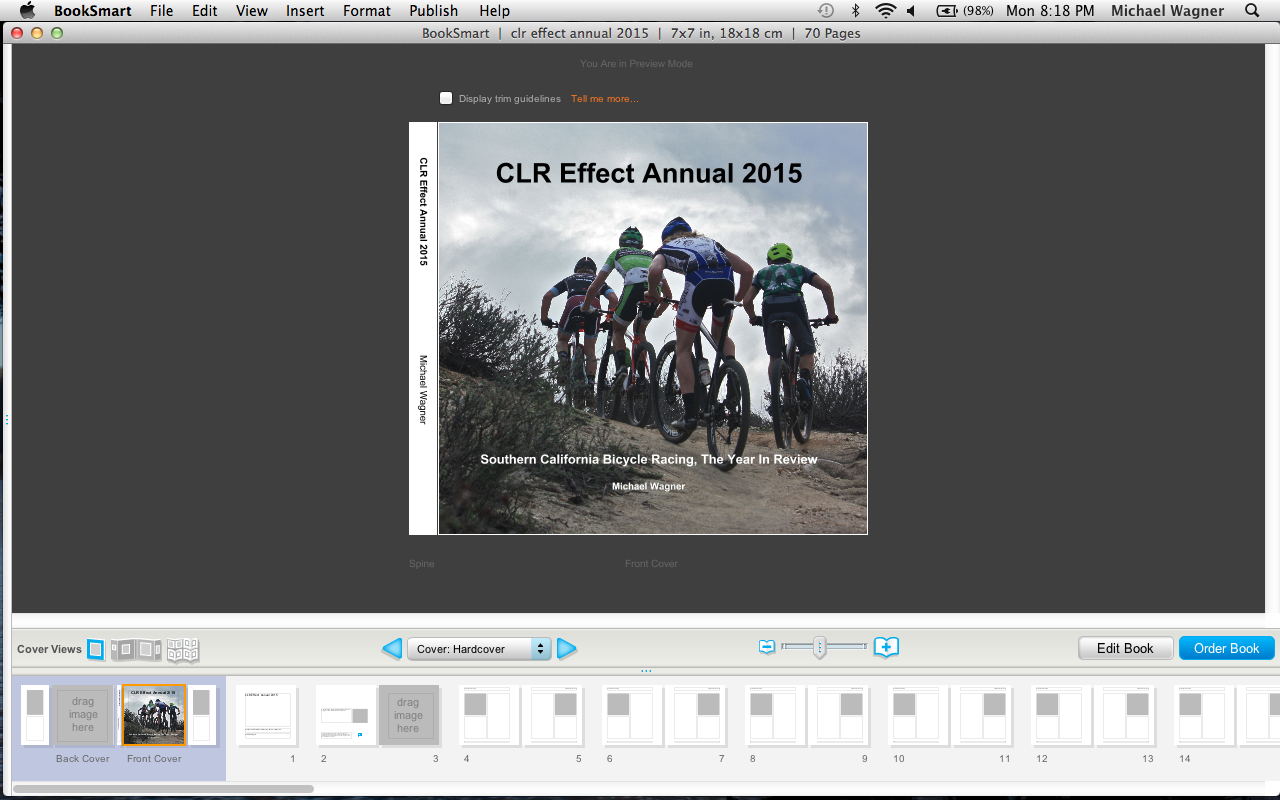This screenshot has height=800, width=1280.
Task: Select the page 3 thumbnail
Action: pos(409,715)
